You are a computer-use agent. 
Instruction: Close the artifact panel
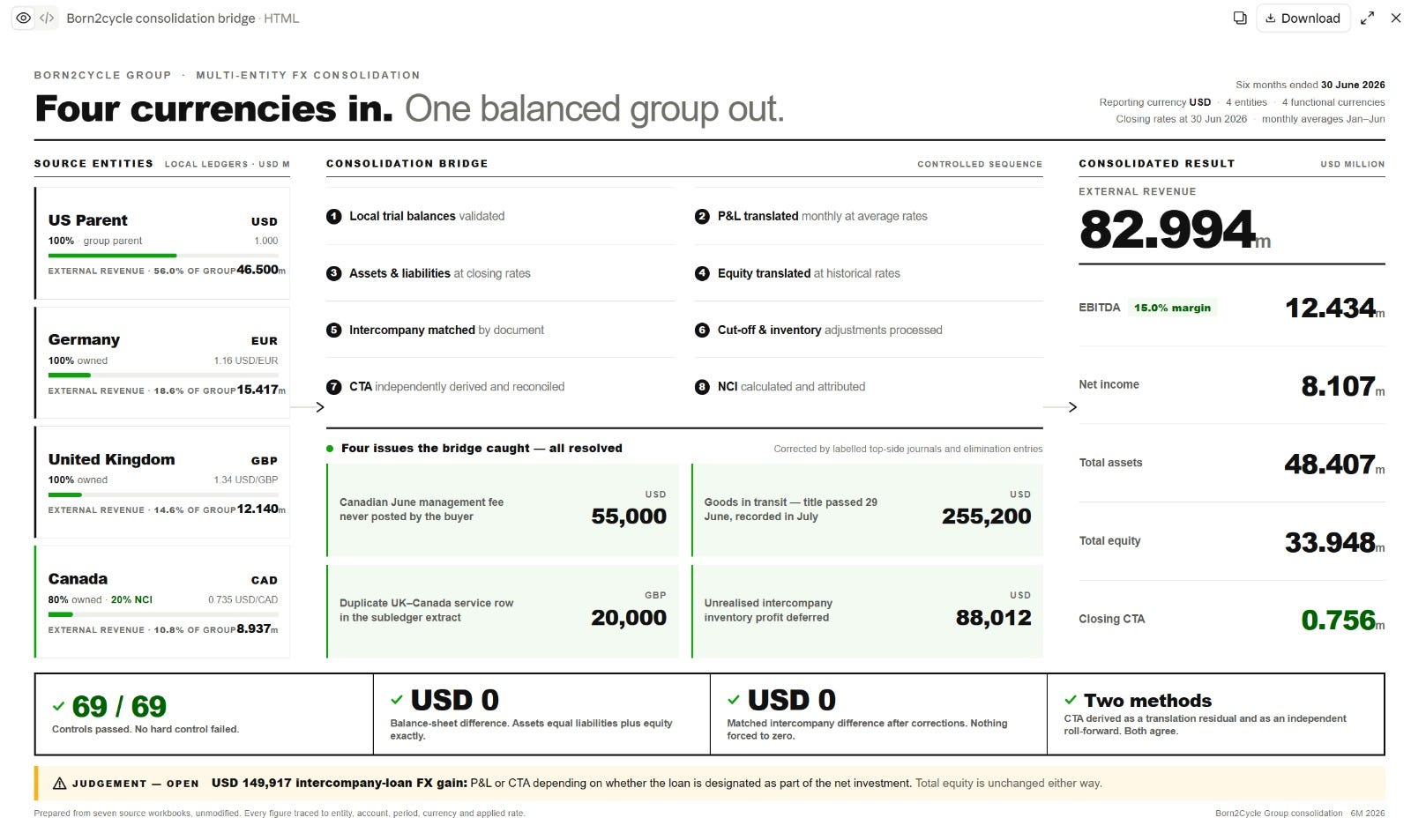click(x=1396, y=18)
